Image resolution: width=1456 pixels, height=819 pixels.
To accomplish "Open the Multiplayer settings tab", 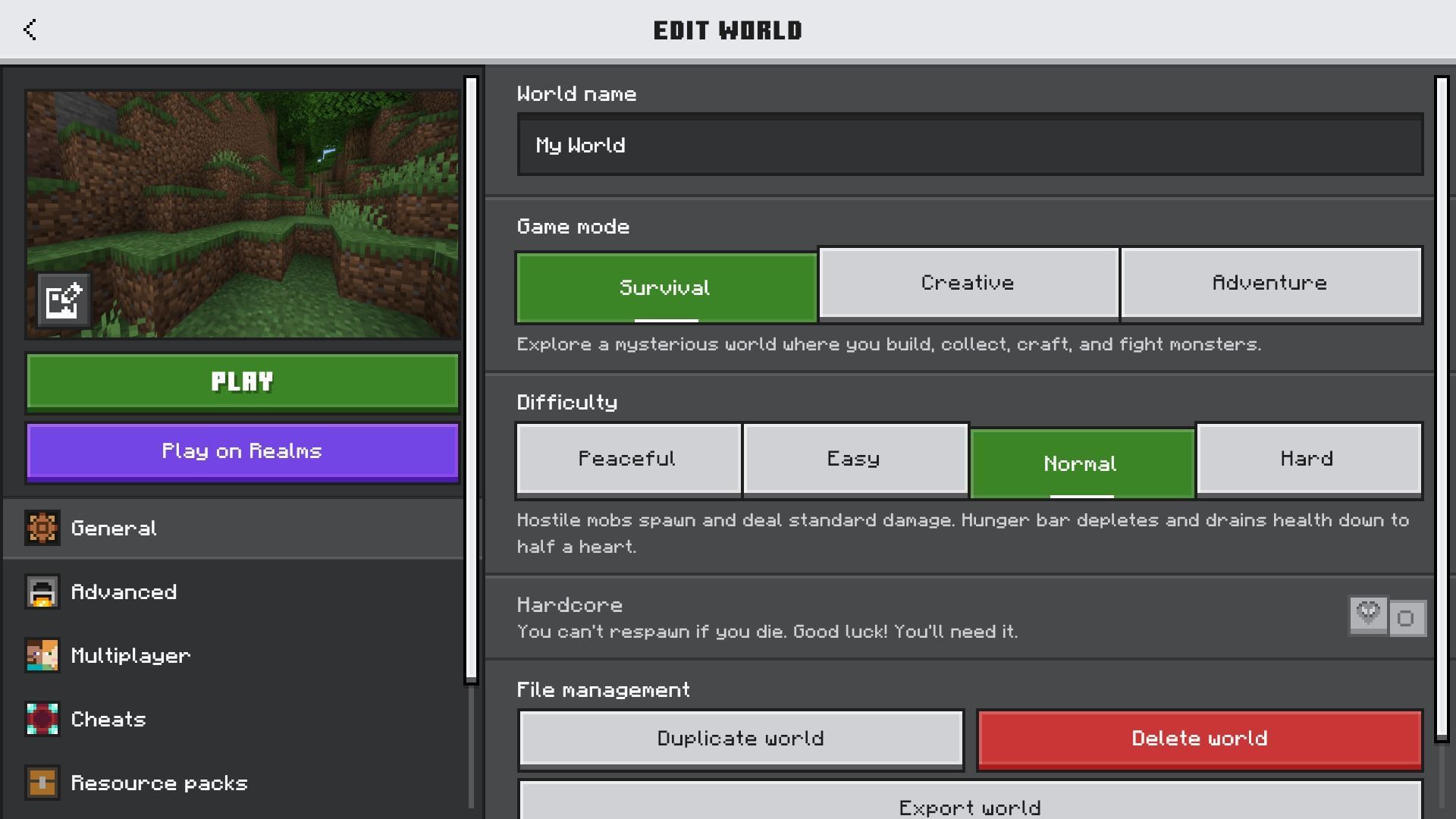I will [130, 655].
